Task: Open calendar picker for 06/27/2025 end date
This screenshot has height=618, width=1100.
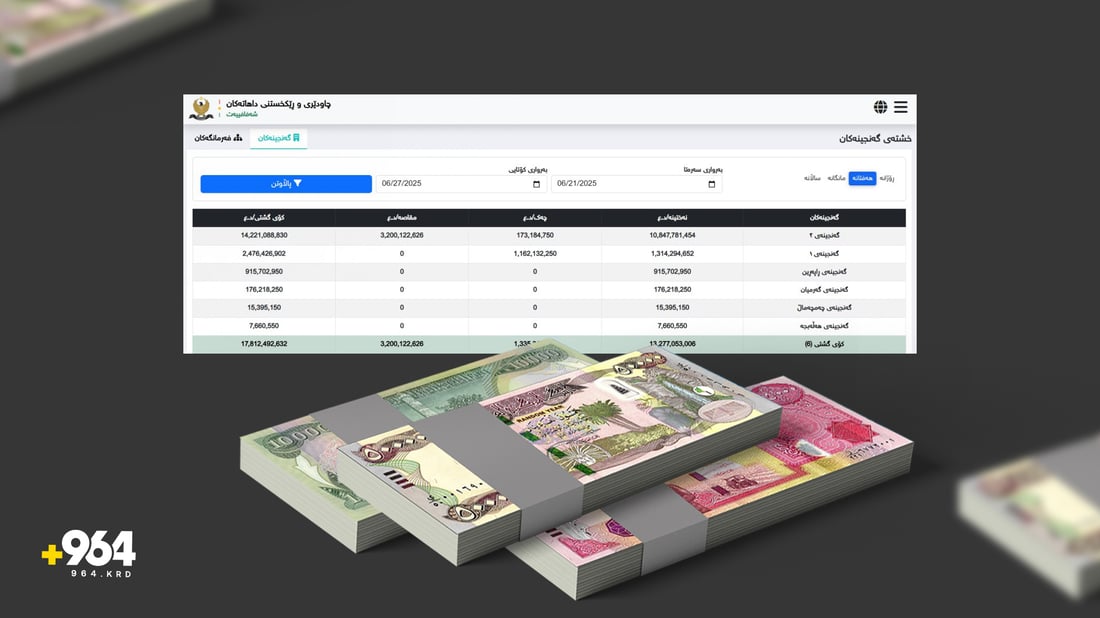Action: (536, 184)
